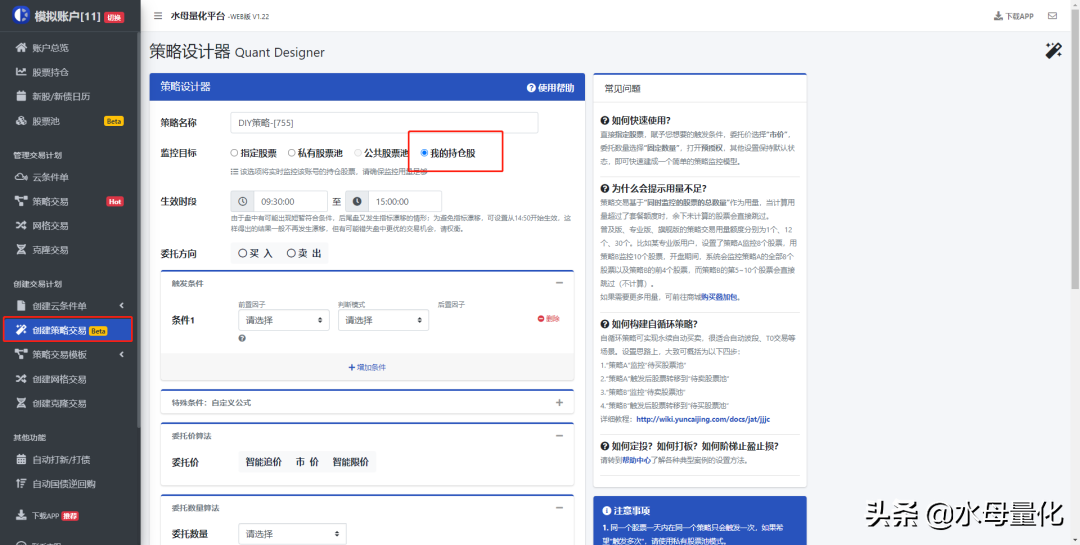Click the chart icon beside 股票持仓
Image resolution: width=1080 pixels, height=545 pixels.
pos(21,72)
